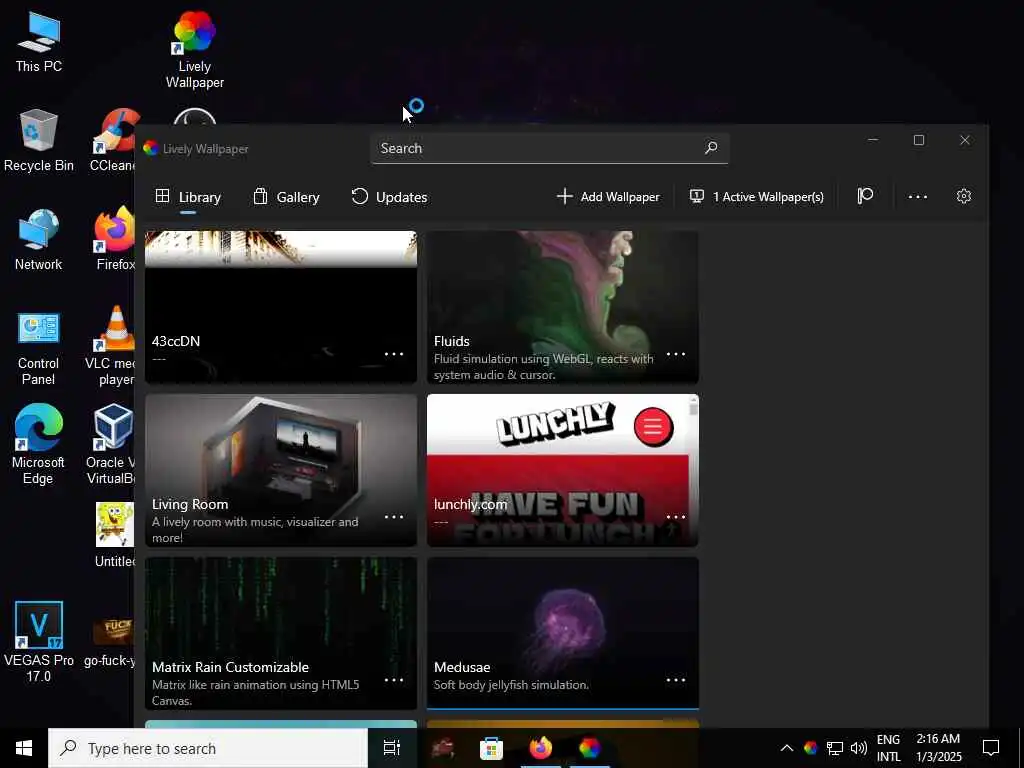Click the Add Wallpaper button

point(608,197)
